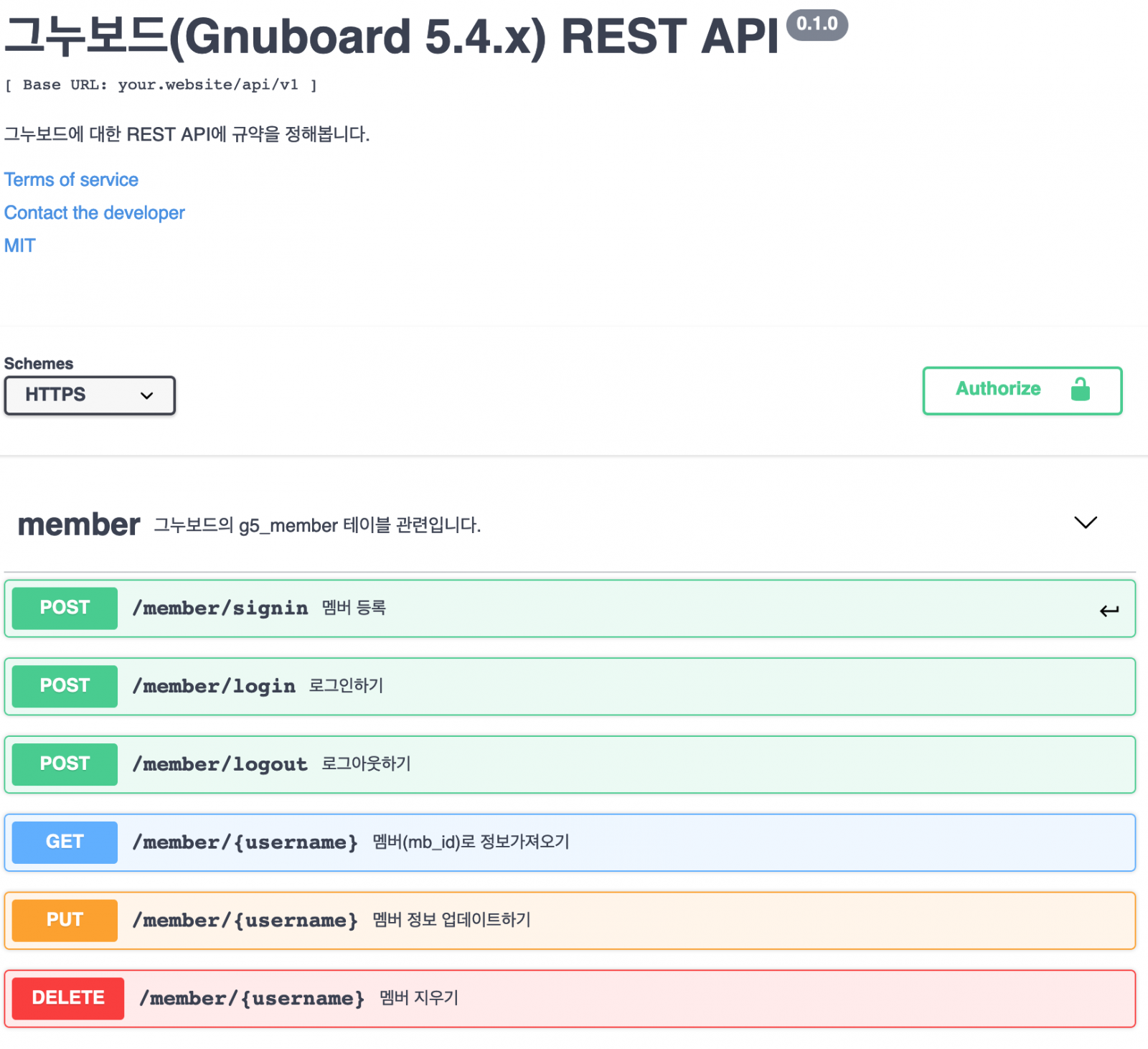Click the '멤버(mb_id)로 정보가져오기' summary text

click(x=471, y=842)
